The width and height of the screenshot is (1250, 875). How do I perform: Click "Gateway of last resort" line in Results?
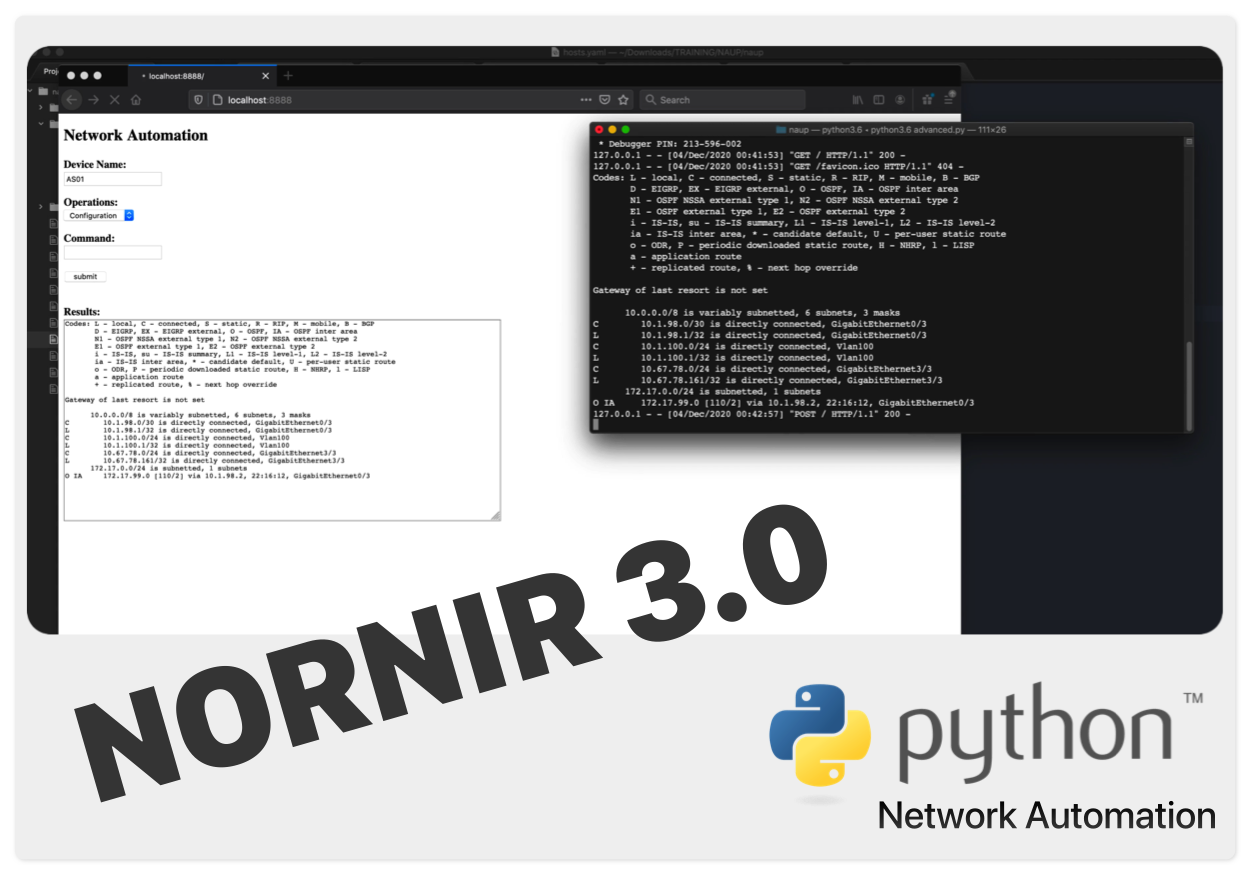(135, 399)
